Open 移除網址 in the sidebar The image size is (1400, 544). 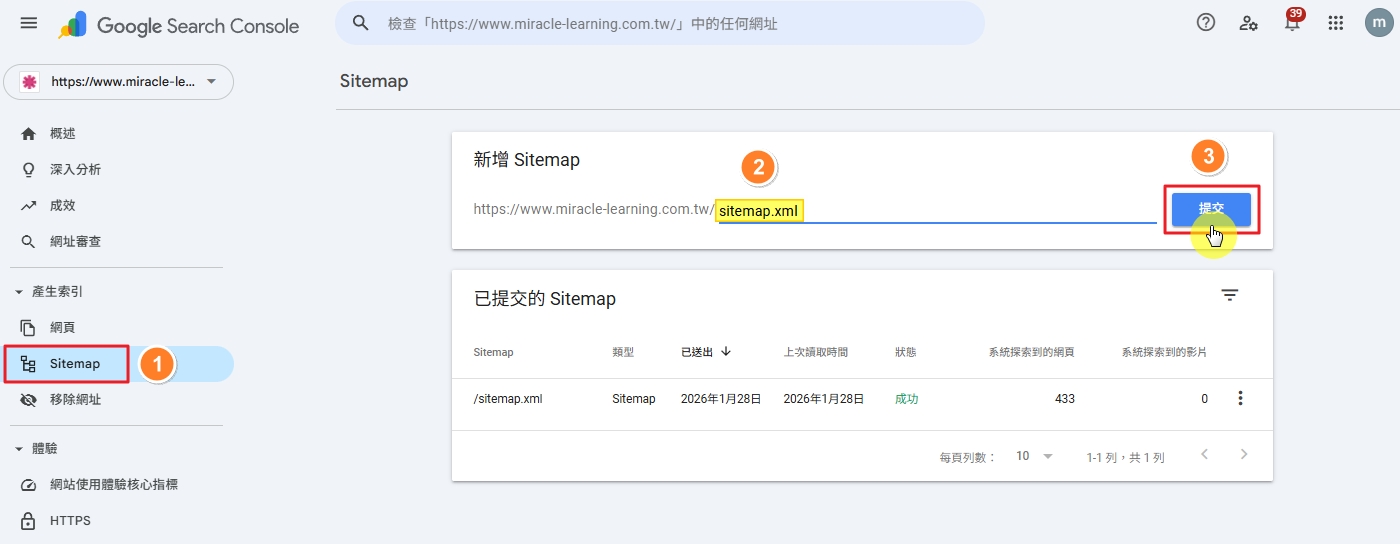tap(76, 400)
